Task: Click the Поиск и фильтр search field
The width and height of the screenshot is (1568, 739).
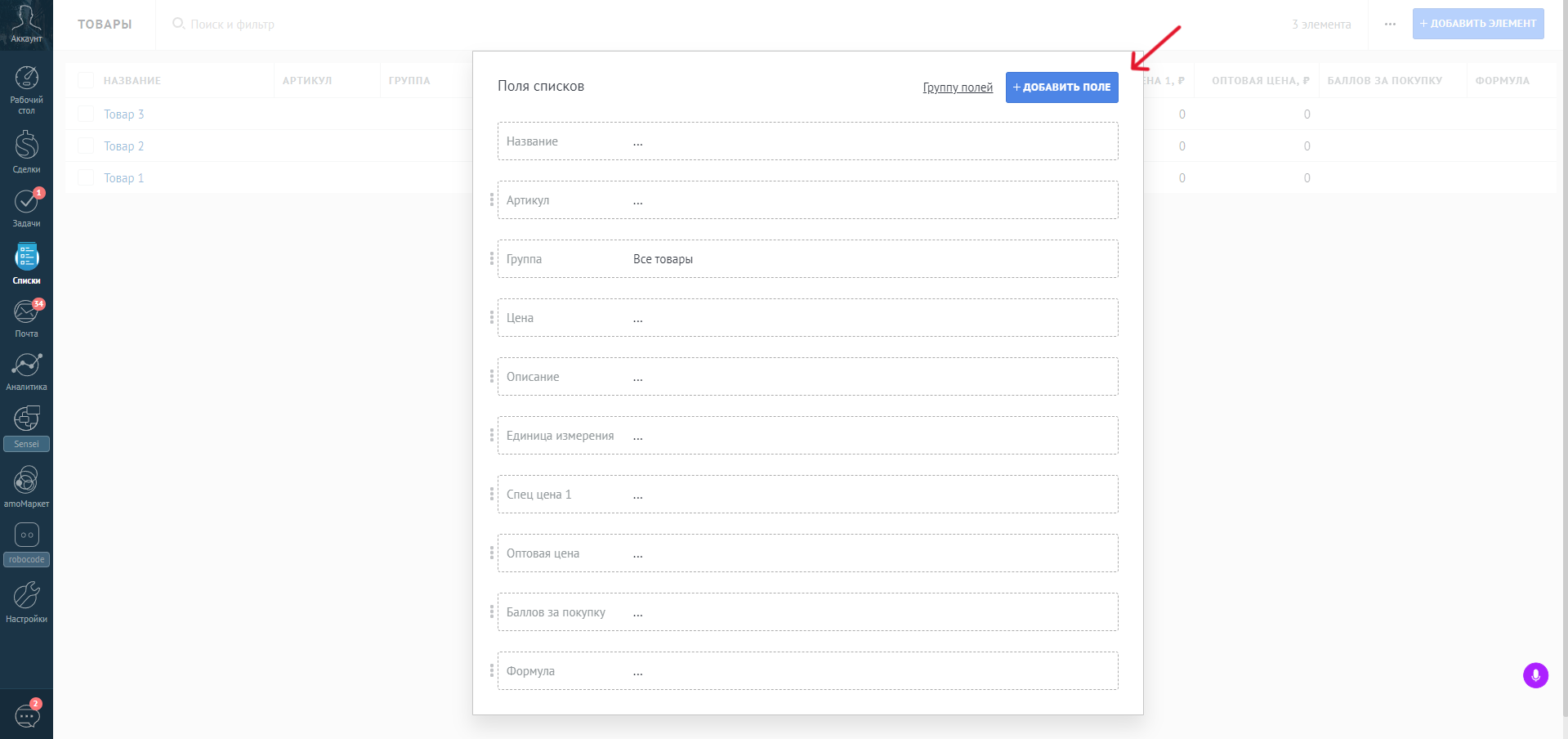Action: (x=232, y=25)
